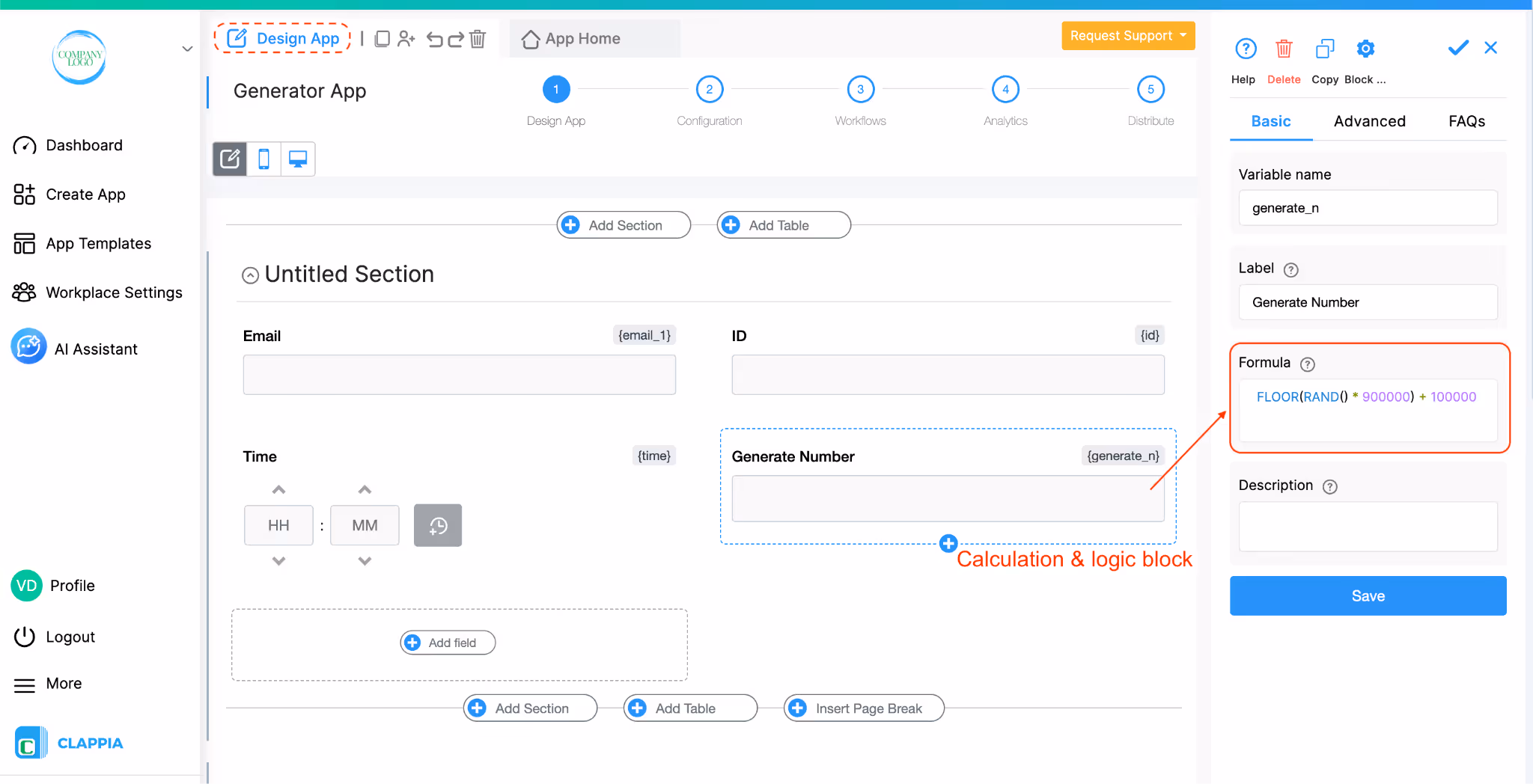1533x784 pixels.
Task: Go to step 1 Design App
Action: point(555,89)
